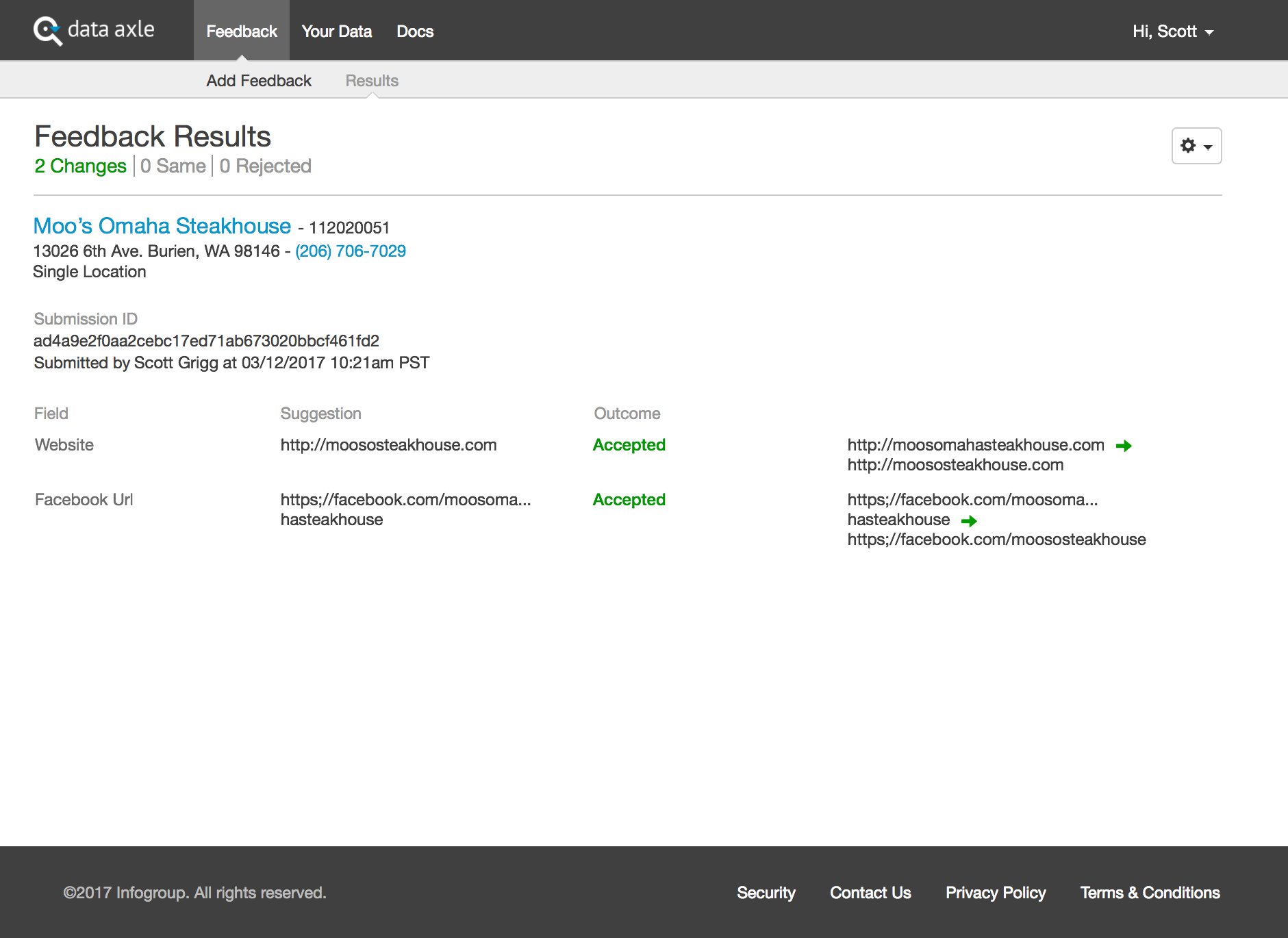Open Moo's Omaha Steakhouse listing link
The width and height of the screenshot is (1288, 938).
tap(162, 226)
